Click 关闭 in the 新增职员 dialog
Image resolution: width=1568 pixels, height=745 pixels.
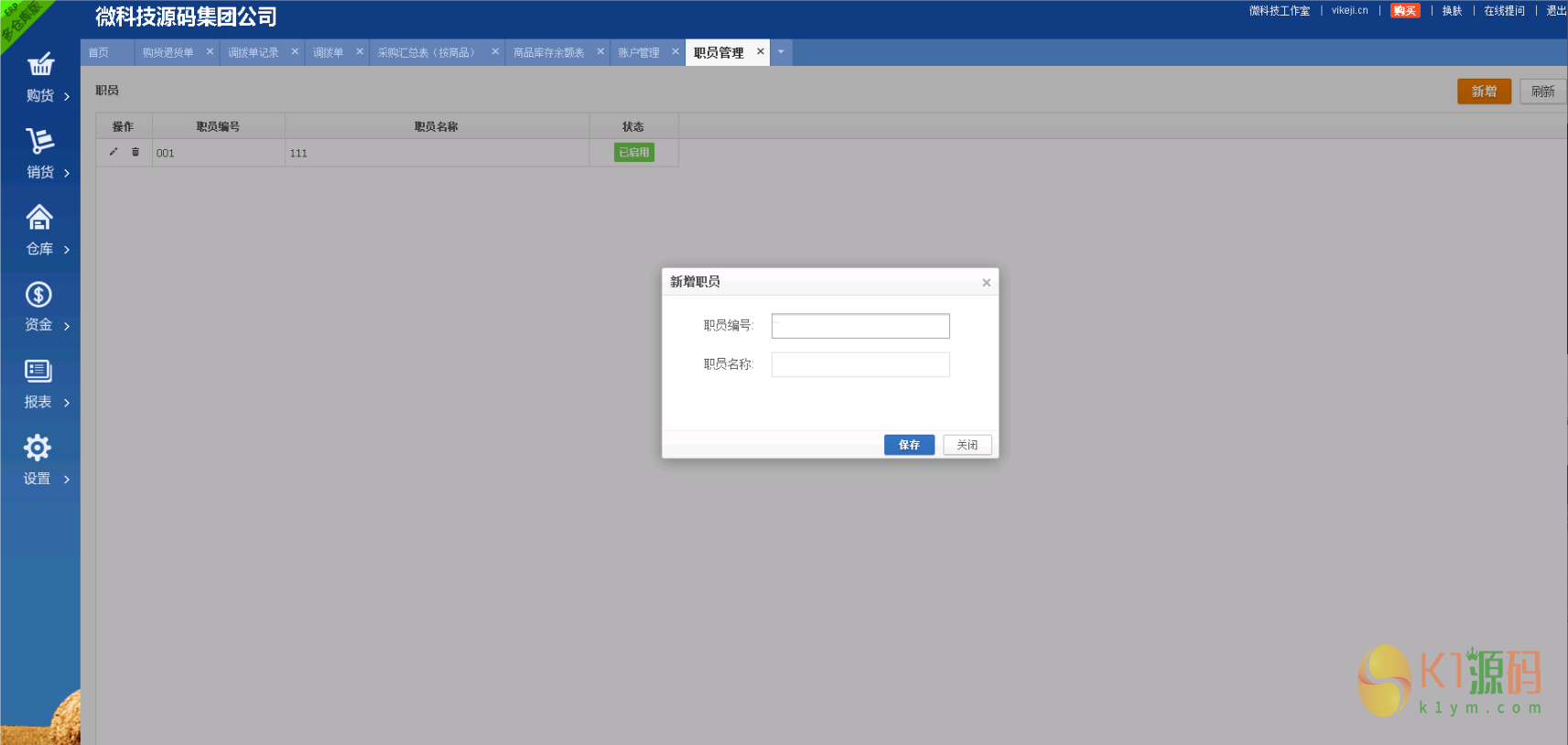tap(968, 445)
